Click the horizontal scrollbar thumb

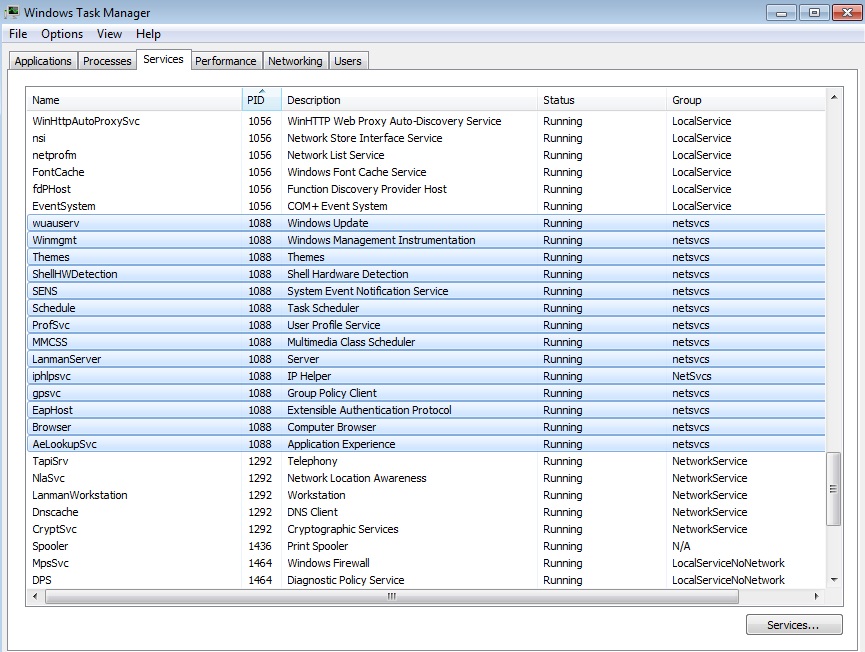(392, 596)
